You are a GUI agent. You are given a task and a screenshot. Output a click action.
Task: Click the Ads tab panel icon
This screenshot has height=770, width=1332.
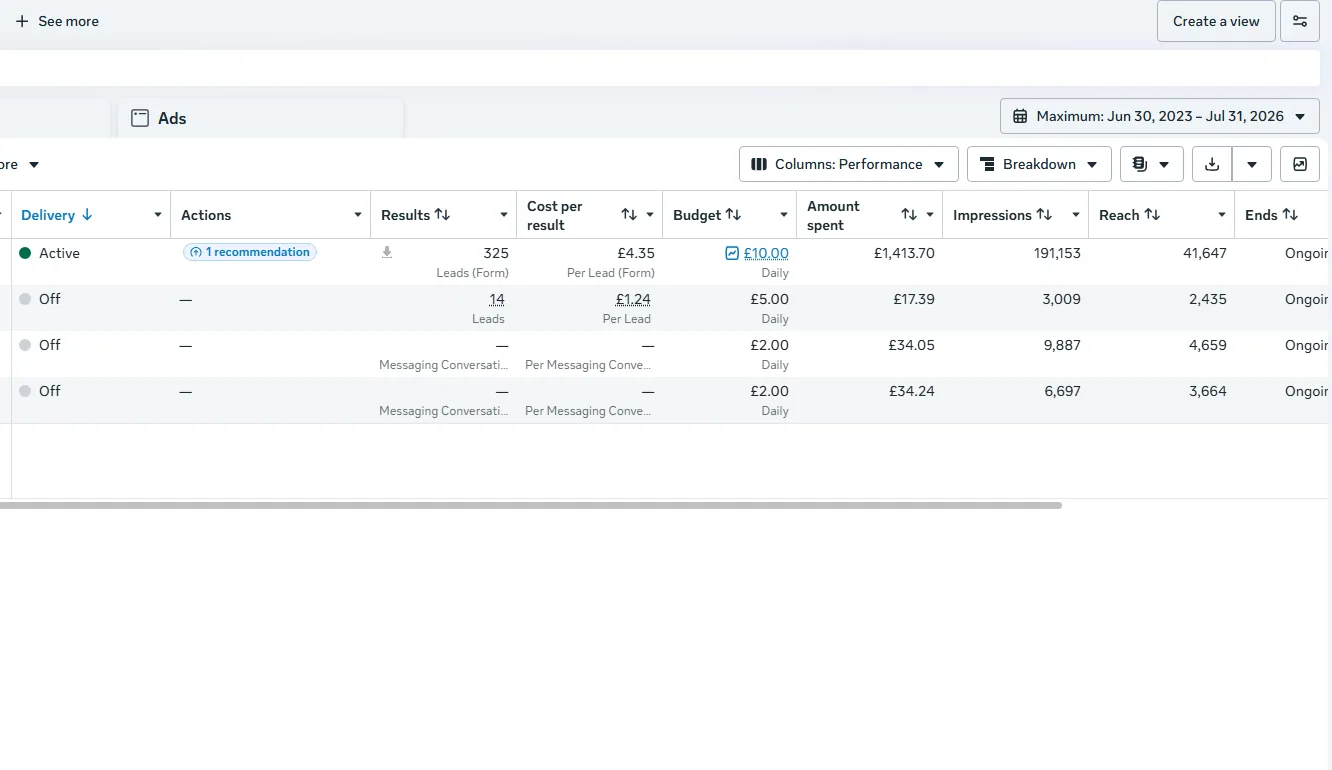[140, 118]
